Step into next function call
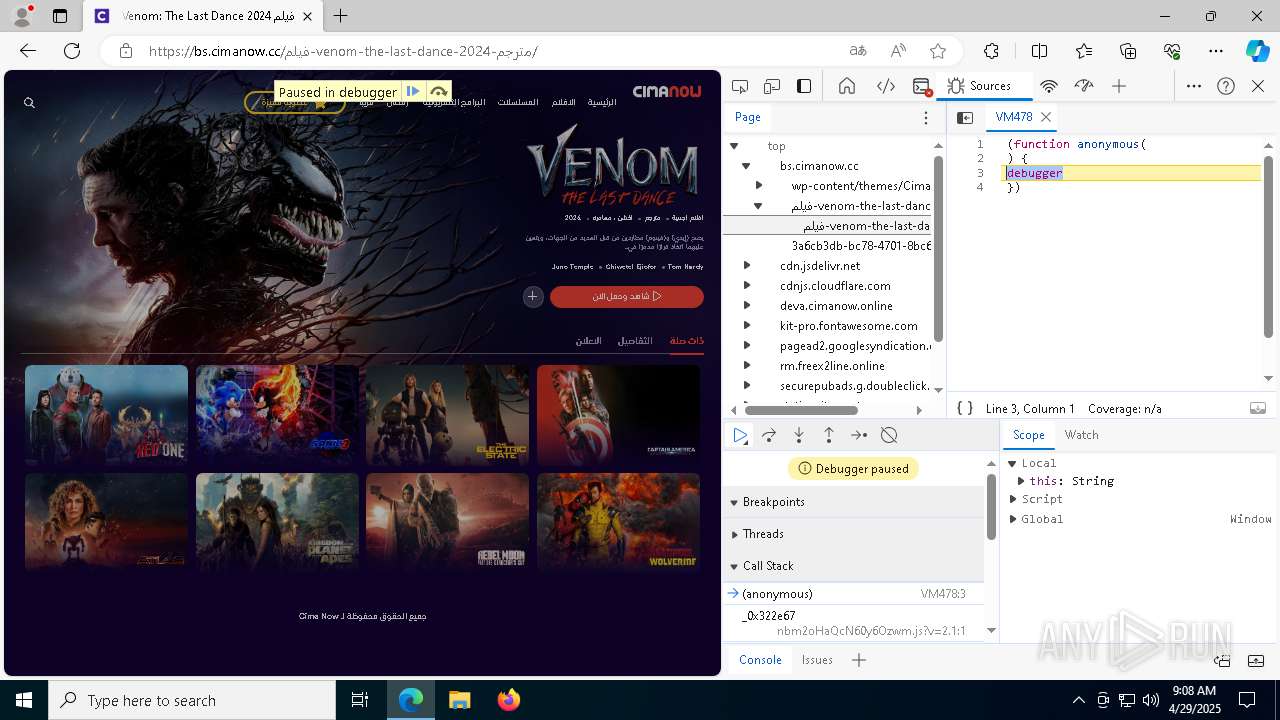Viewport: 1280px width, 720px height. [x=799, y=435]
